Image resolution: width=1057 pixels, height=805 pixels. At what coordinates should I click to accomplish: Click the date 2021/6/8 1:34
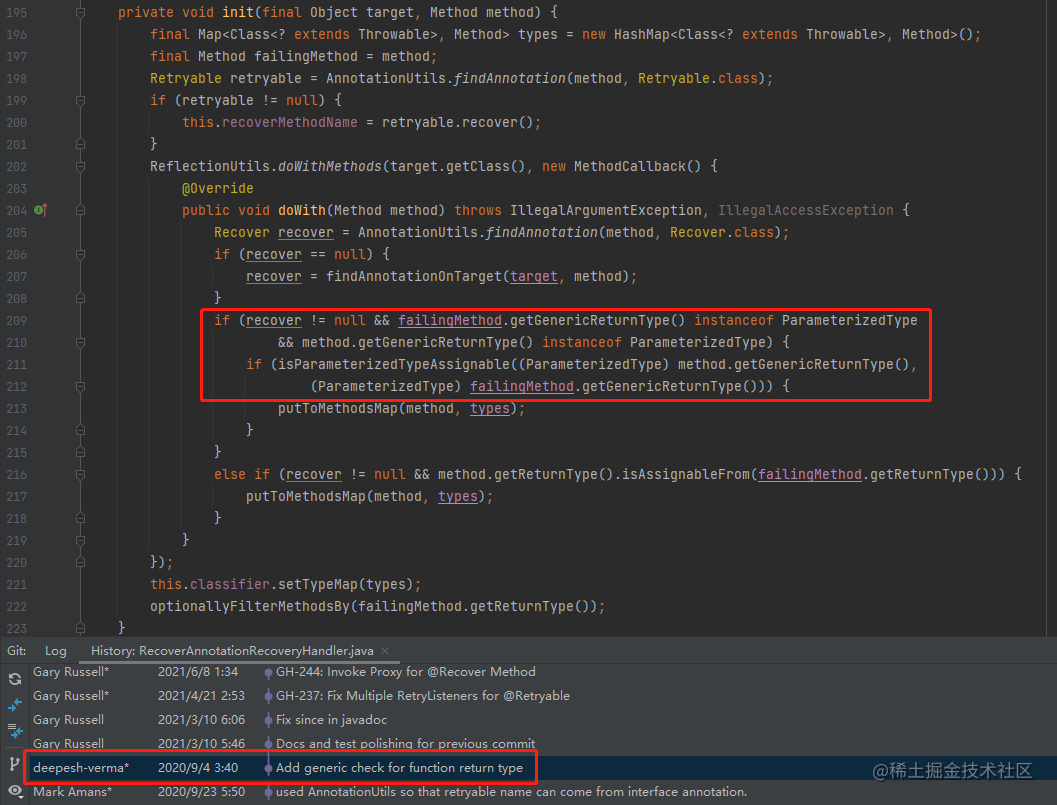click(198, 672)
